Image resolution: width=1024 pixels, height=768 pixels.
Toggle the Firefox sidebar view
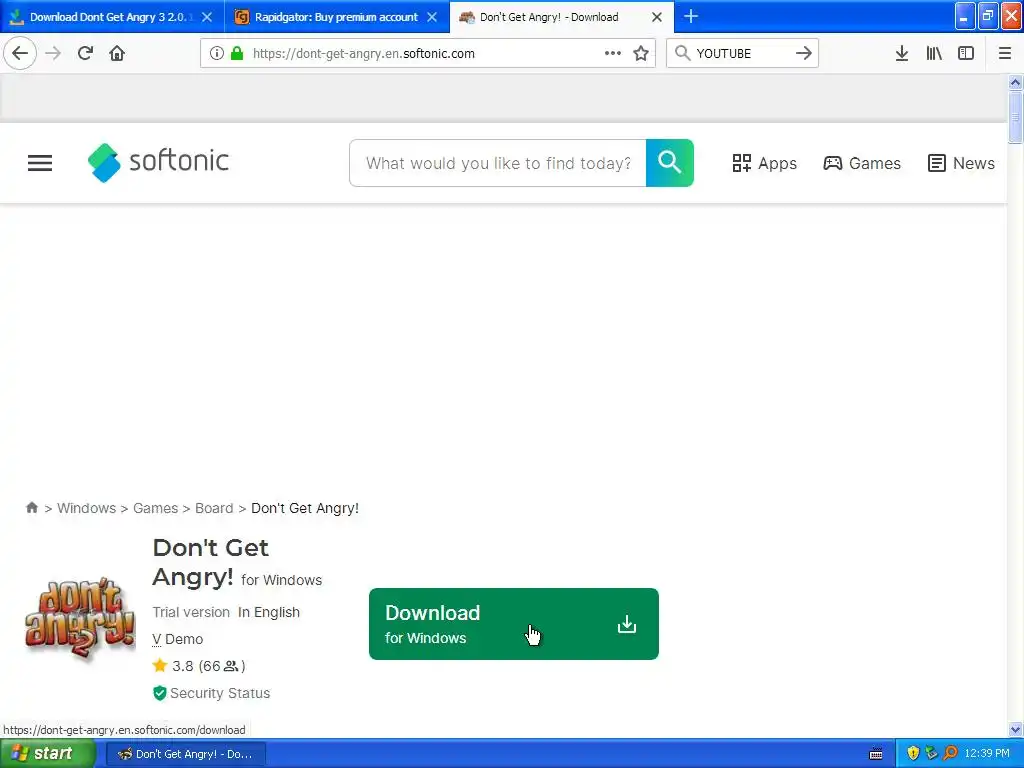(x=966, y=54)
